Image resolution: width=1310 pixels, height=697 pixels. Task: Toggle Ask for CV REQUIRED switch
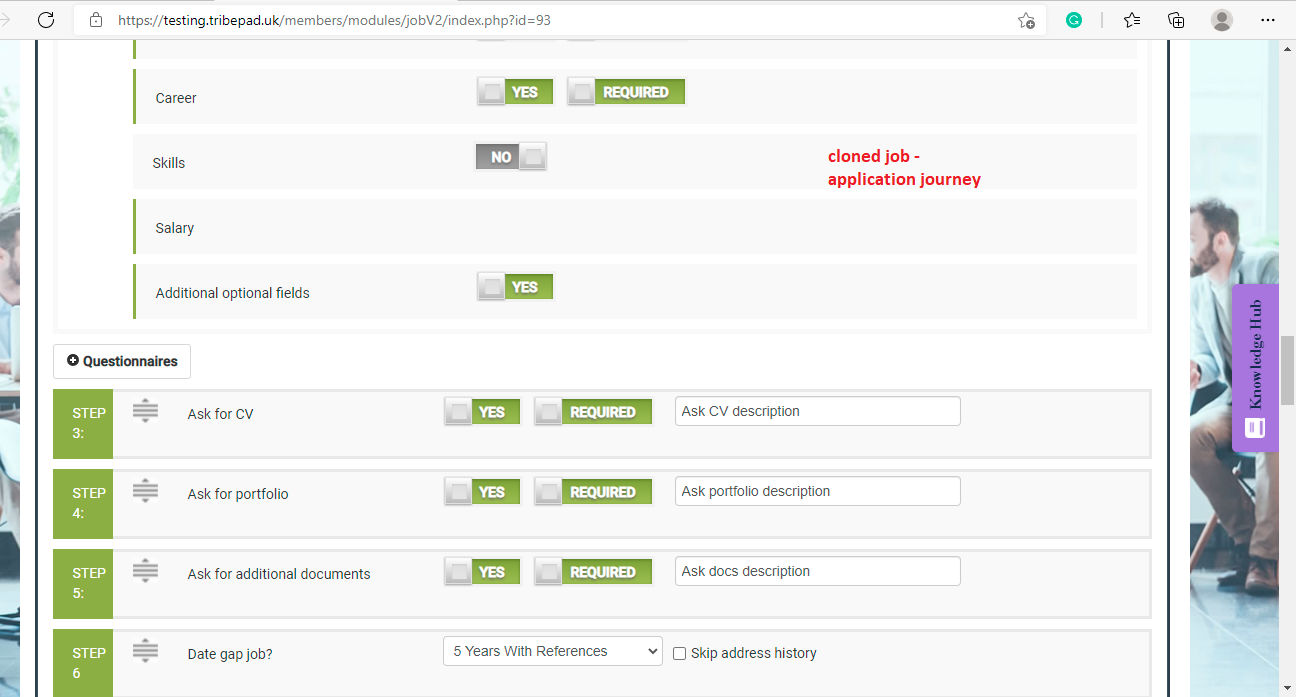(x=593, y=412)
